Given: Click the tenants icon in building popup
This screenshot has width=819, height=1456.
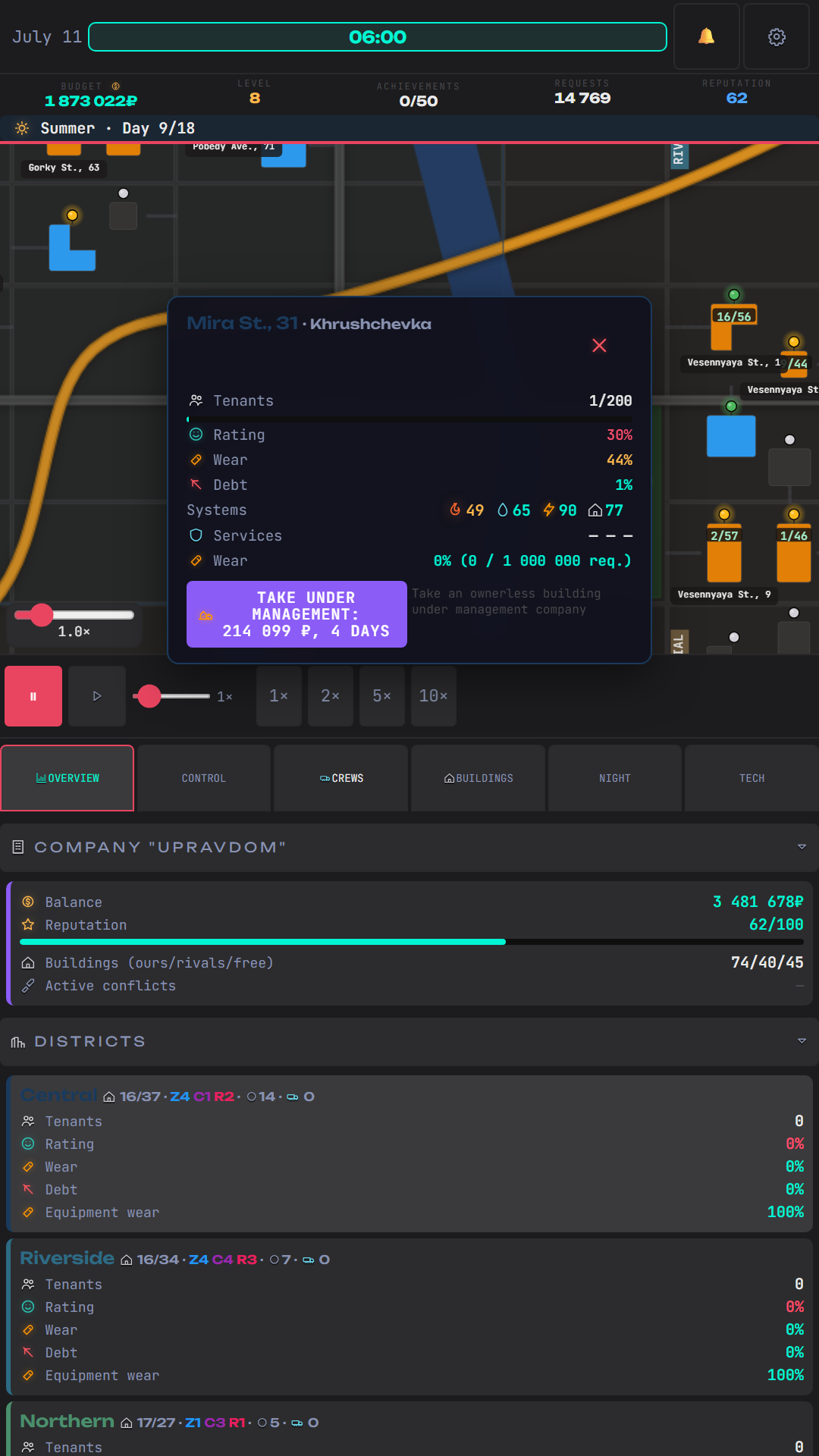Looking at the screenshot, I should (x=196, y=400).
